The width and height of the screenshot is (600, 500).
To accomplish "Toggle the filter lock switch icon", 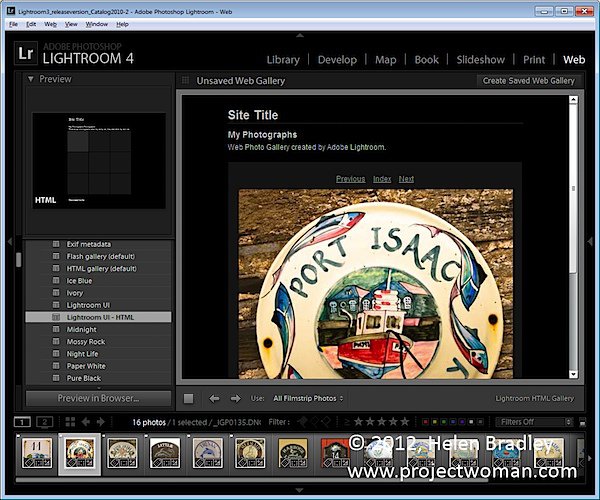I will pos(582,422).
